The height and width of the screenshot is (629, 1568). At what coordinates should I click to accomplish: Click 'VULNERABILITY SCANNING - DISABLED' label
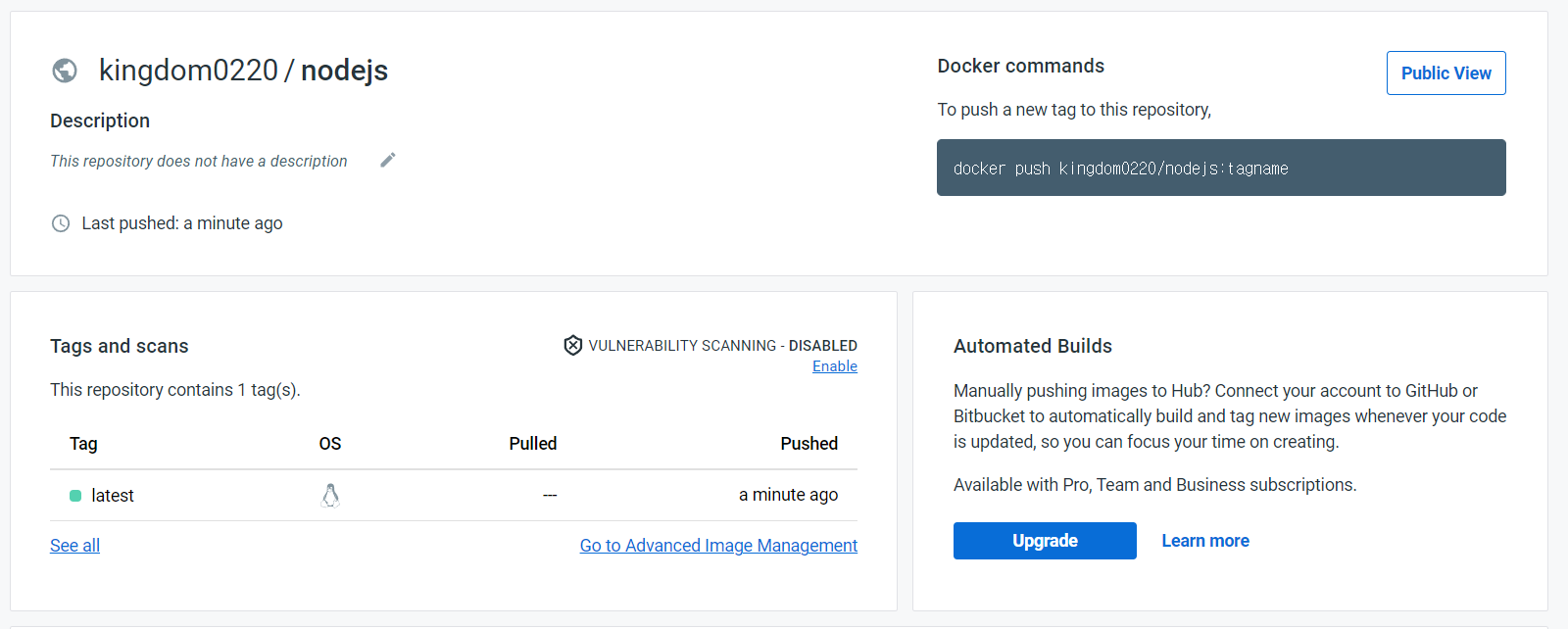tap(722, 345)
